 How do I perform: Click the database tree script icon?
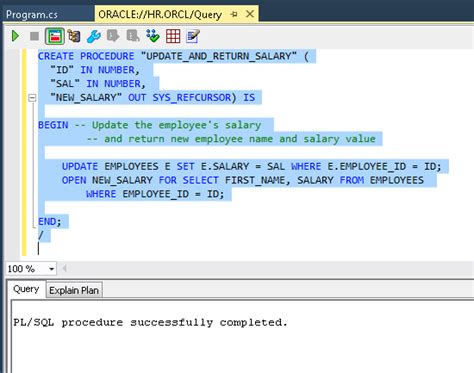74,36
